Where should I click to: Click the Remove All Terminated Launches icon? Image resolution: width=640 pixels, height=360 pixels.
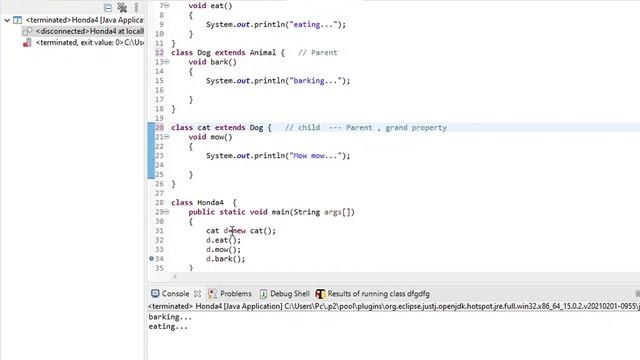coord(122,7)
